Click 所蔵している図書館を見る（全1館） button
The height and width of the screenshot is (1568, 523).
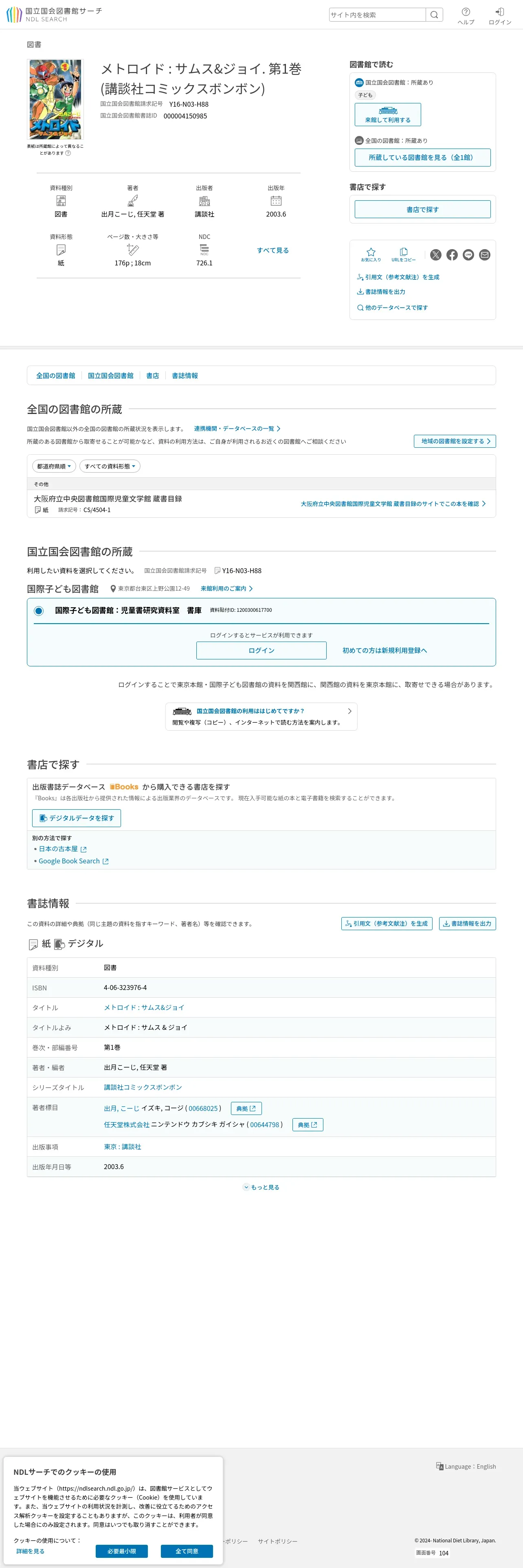[422, 157]
